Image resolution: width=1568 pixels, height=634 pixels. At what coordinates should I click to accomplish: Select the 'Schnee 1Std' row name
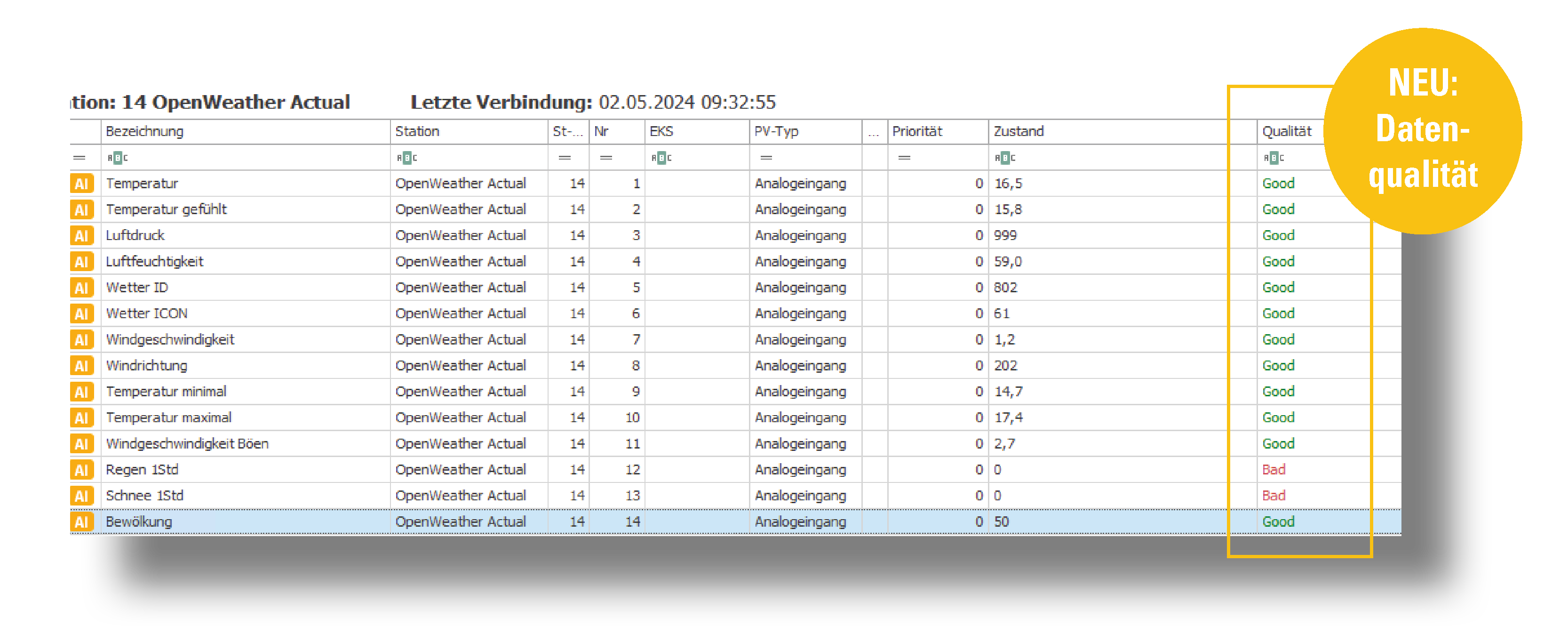pyautogui.click(x=145, y=496)
